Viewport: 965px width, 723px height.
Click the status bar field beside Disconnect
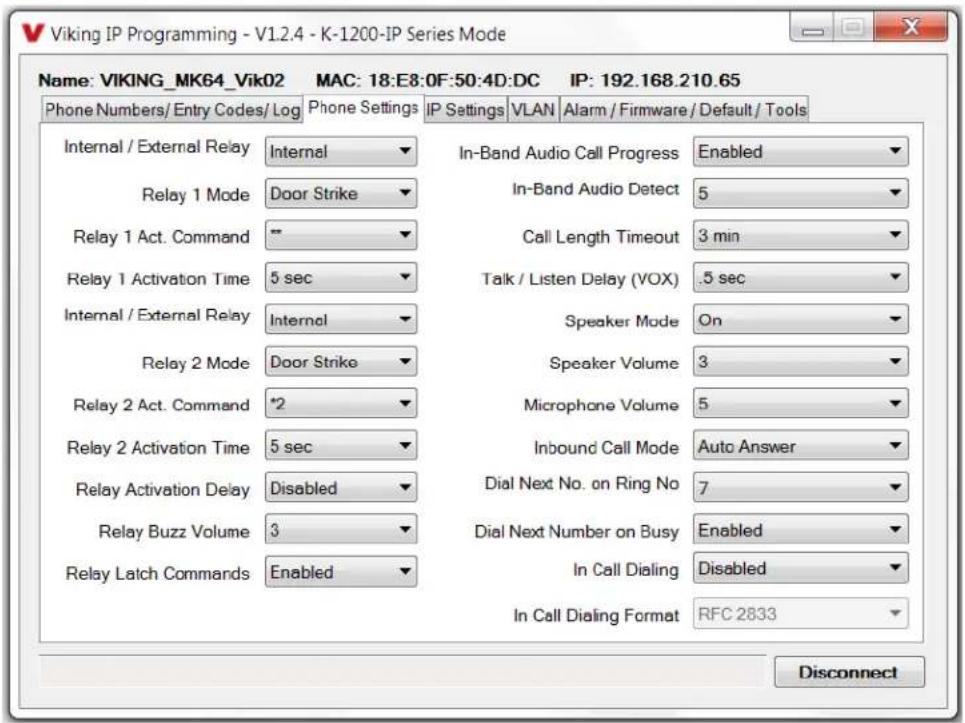[x=403, y=671]
